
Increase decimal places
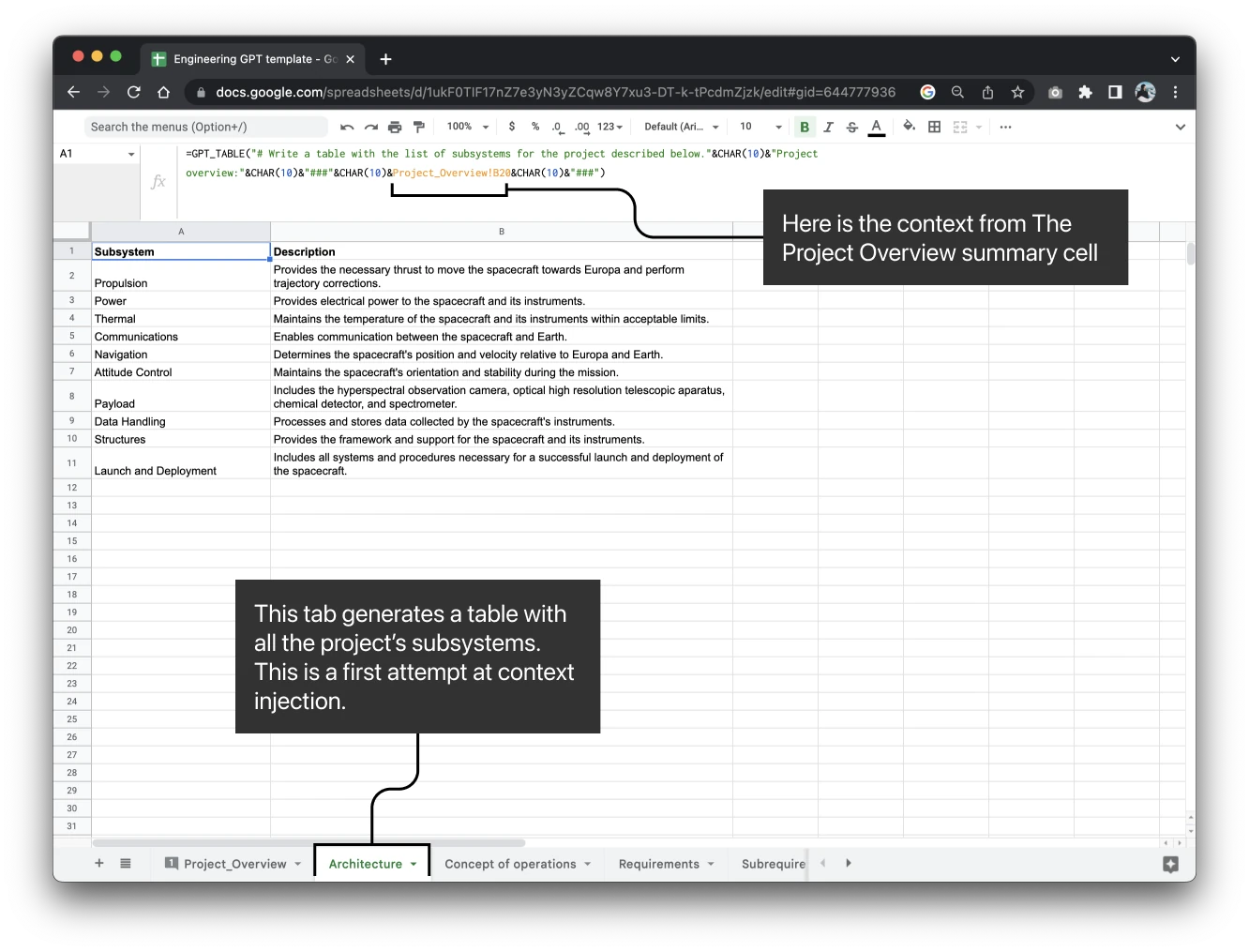pyautogui.click(x=582, y=127)
